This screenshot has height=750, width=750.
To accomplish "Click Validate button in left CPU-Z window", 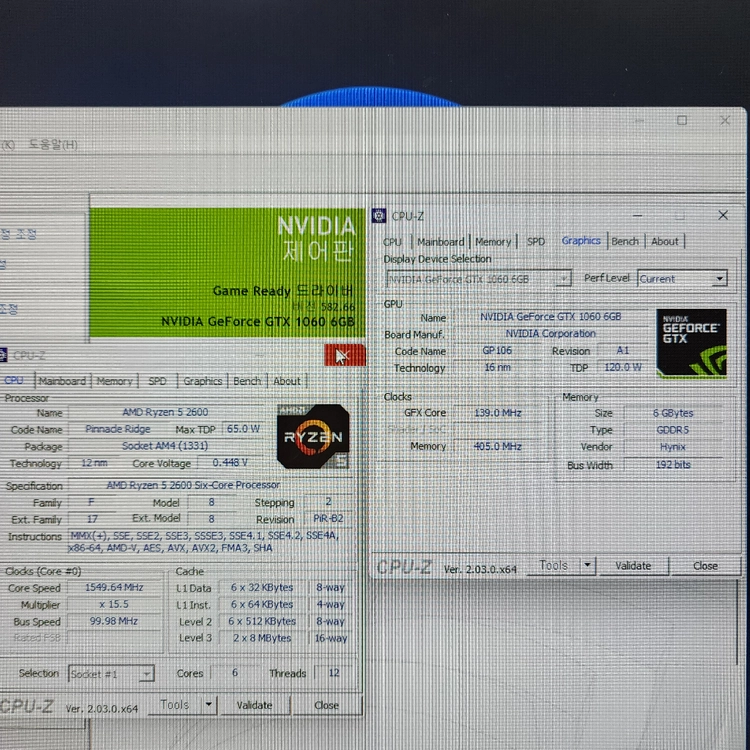I will click(254, 705).
